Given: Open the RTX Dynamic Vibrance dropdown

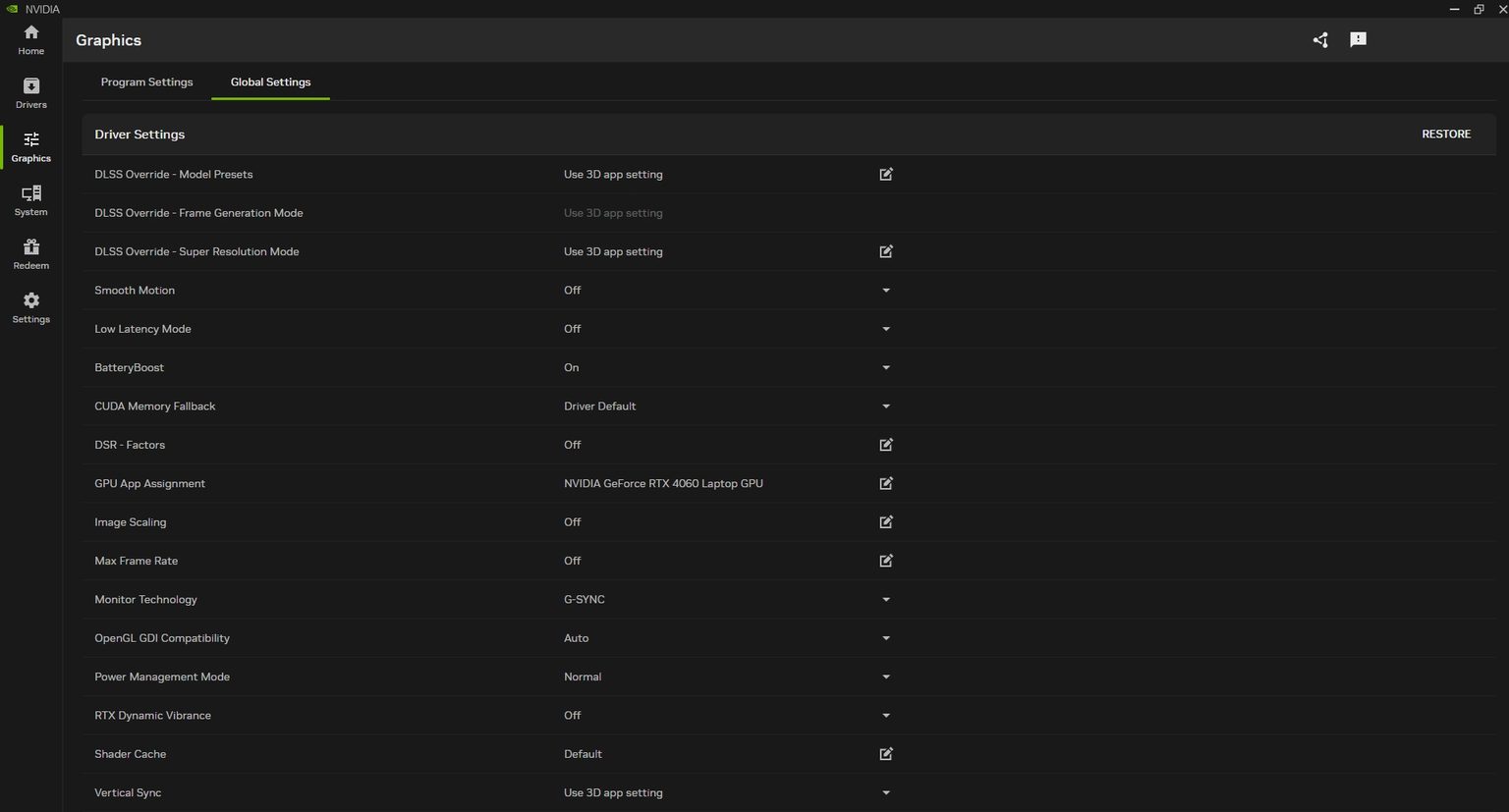Looking at the screenshot, I should [x=886, y=716].
